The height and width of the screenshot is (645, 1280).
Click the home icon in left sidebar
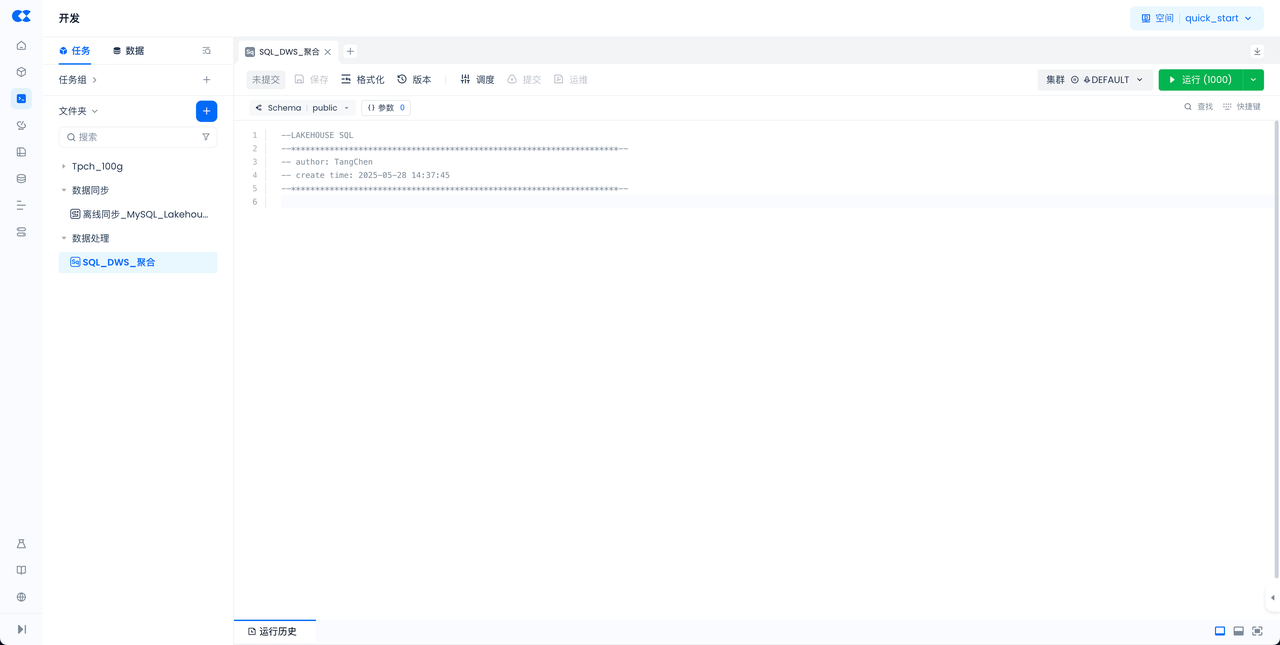pos(21,46)
